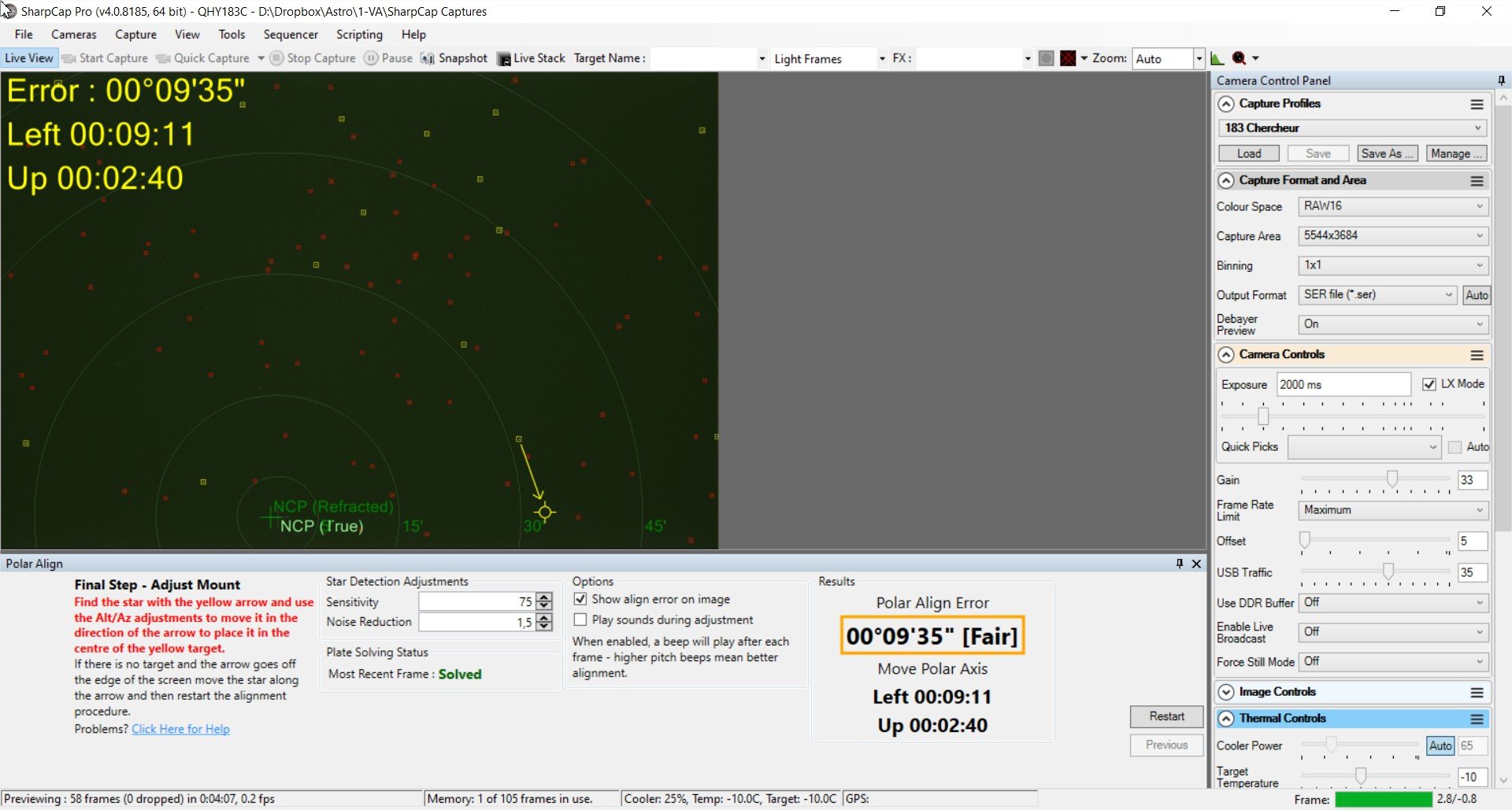Open the Sequencer menu
The height and width of the screenshot is (810, 1512).
[291, 35]
